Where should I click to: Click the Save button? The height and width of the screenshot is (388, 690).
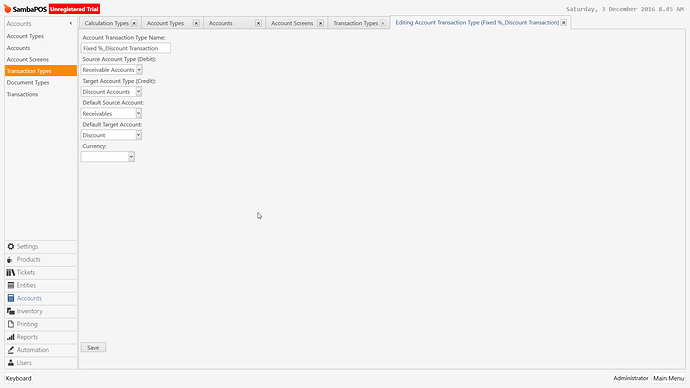93,348
